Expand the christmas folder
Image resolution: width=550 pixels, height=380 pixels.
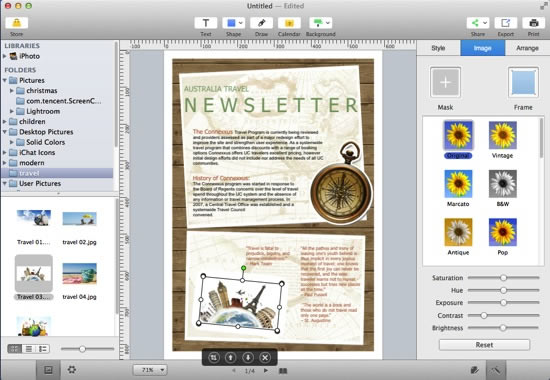[x=12, y=91]
